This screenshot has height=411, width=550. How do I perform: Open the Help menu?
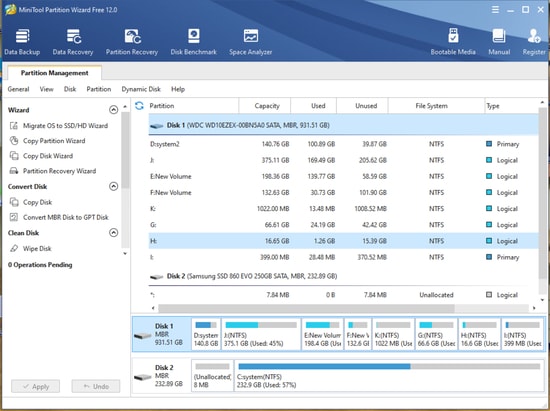coord(178,89)
